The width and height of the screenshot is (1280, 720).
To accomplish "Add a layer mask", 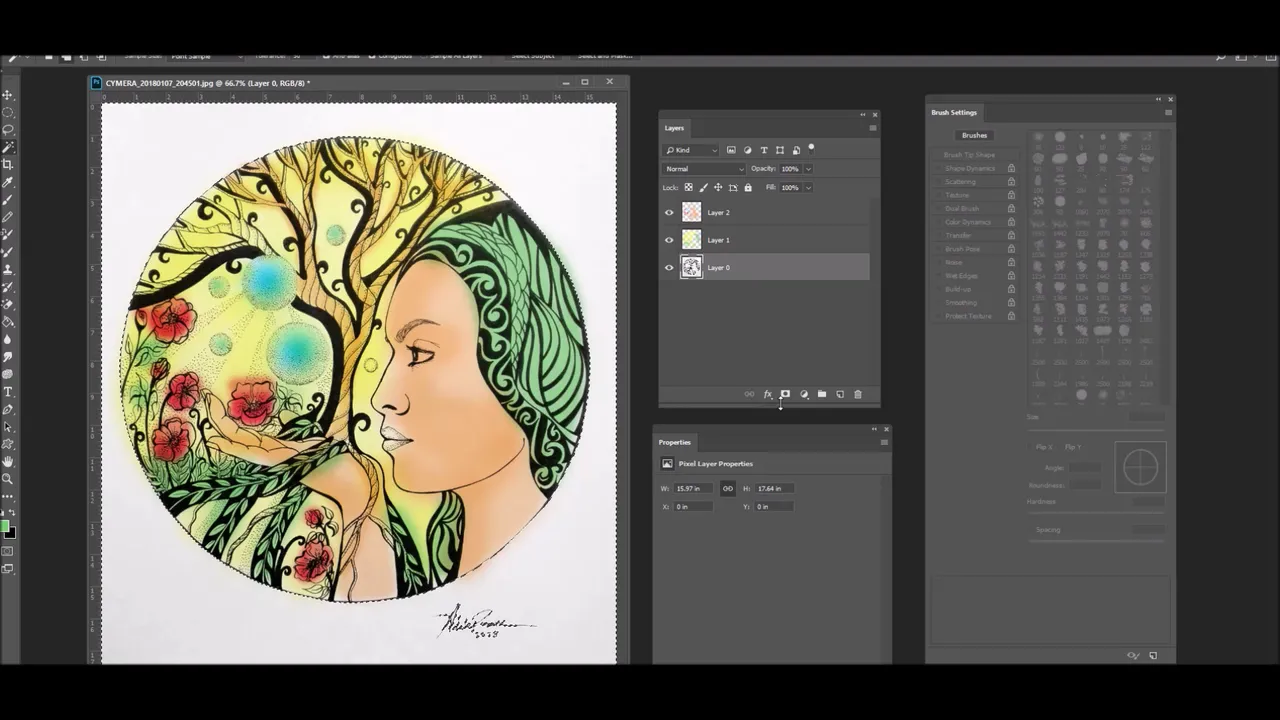I will (x=785, y=394).
